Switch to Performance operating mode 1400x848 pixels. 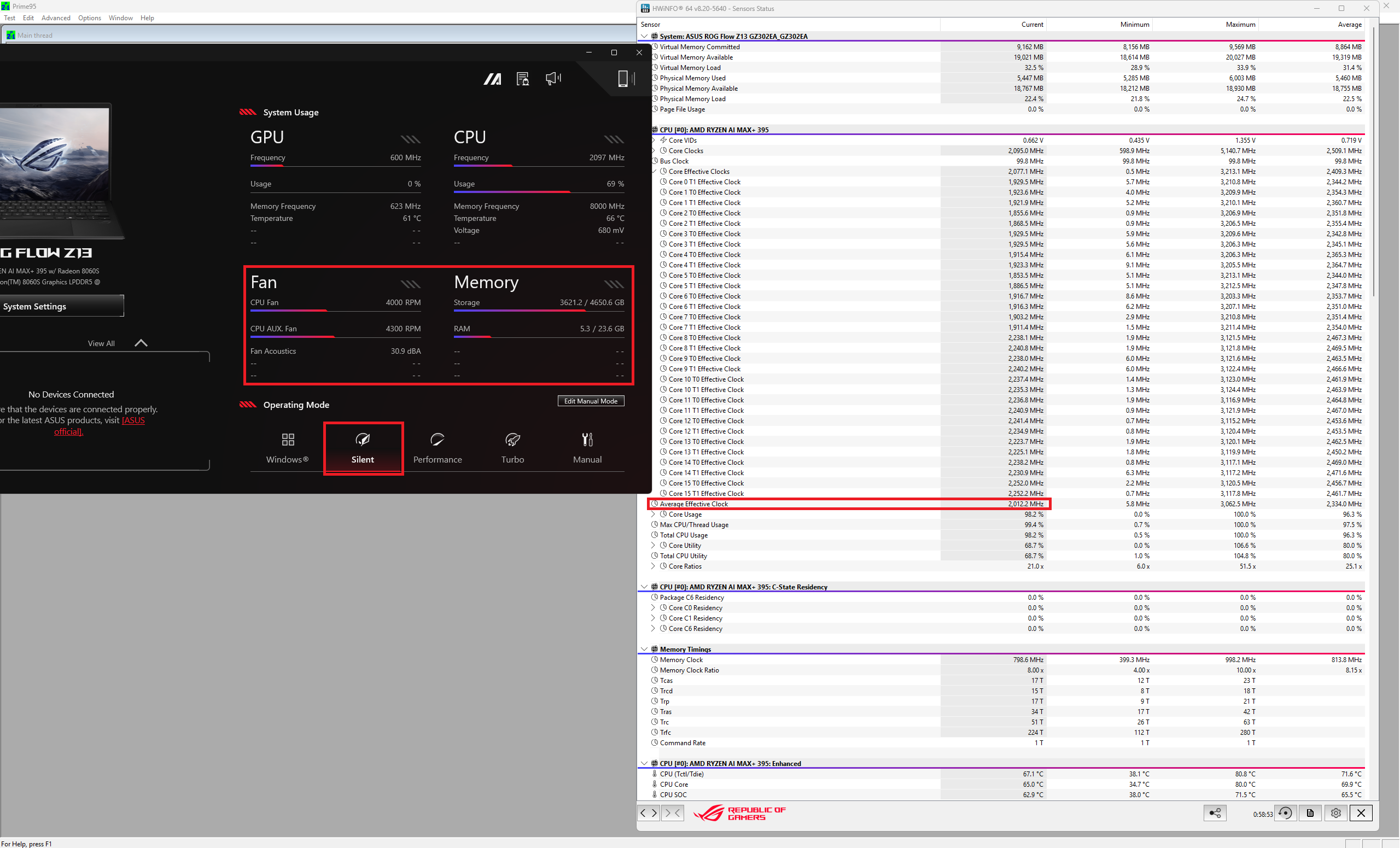(x=437, y=448)
